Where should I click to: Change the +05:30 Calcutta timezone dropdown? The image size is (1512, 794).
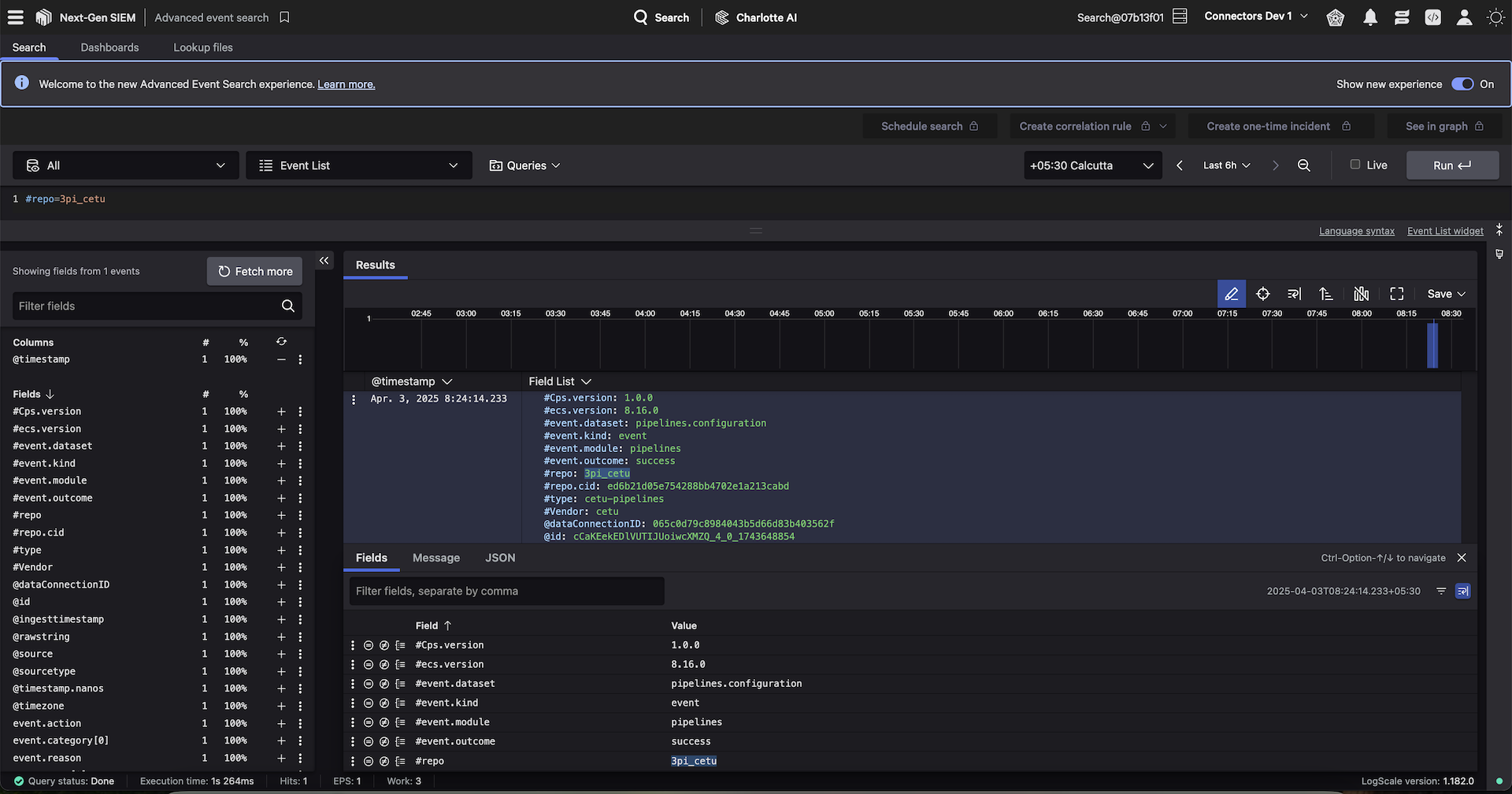tap(1092, 165)
